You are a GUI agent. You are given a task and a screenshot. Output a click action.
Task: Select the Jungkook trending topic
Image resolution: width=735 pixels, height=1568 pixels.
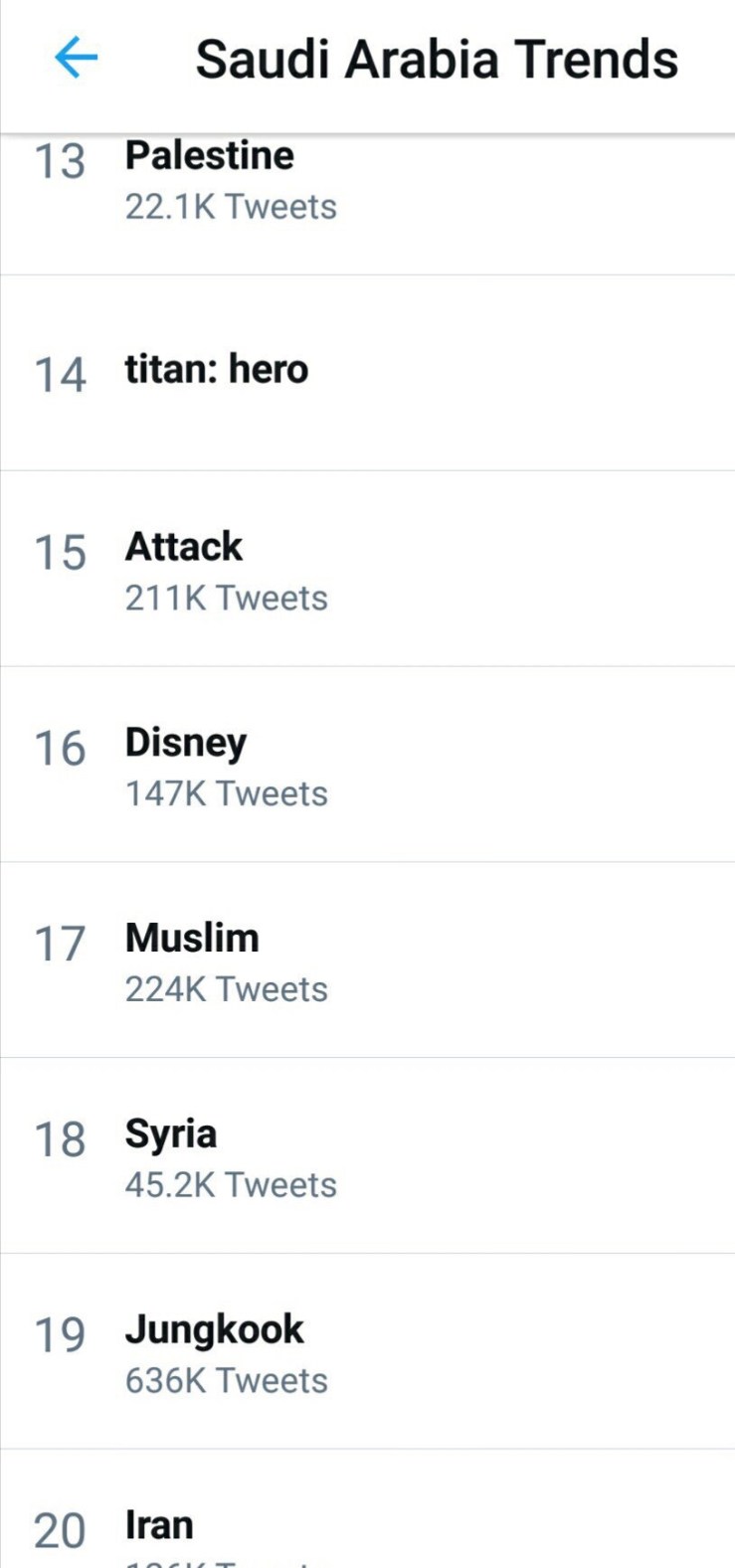coord(215,1330)
